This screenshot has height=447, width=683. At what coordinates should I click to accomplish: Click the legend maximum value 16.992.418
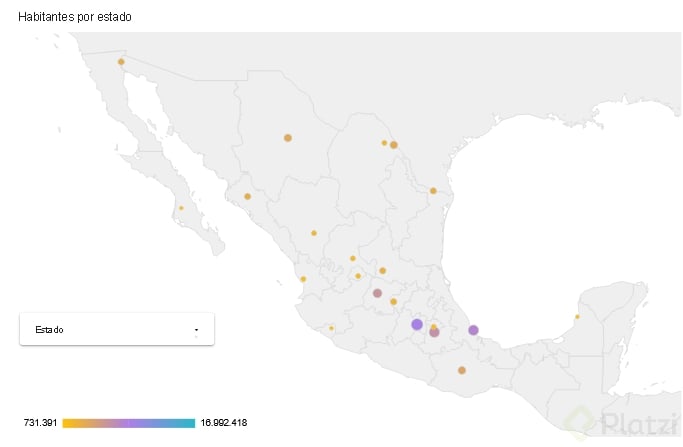[223, 423]
